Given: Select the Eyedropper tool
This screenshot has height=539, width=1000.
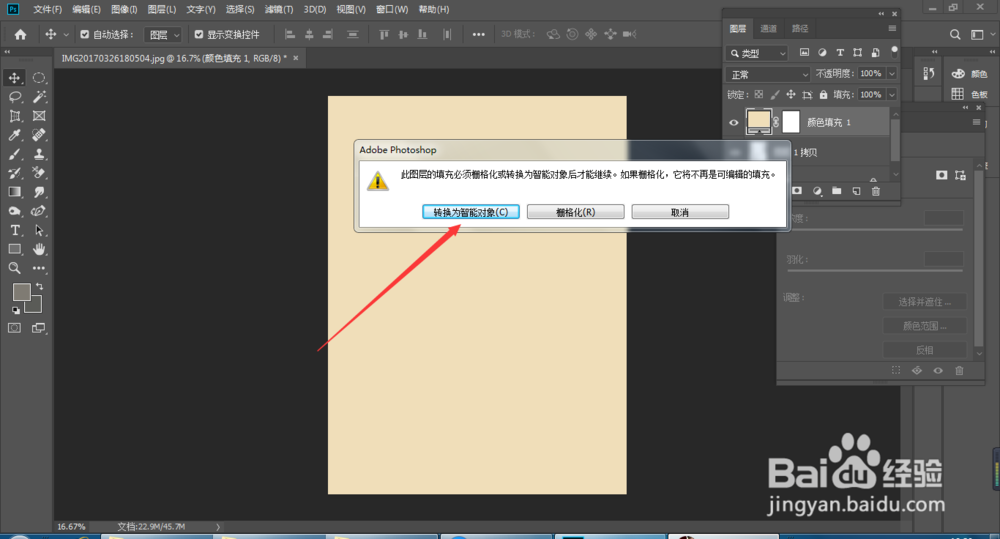Looking at the screenshot, I should [14, 135].
